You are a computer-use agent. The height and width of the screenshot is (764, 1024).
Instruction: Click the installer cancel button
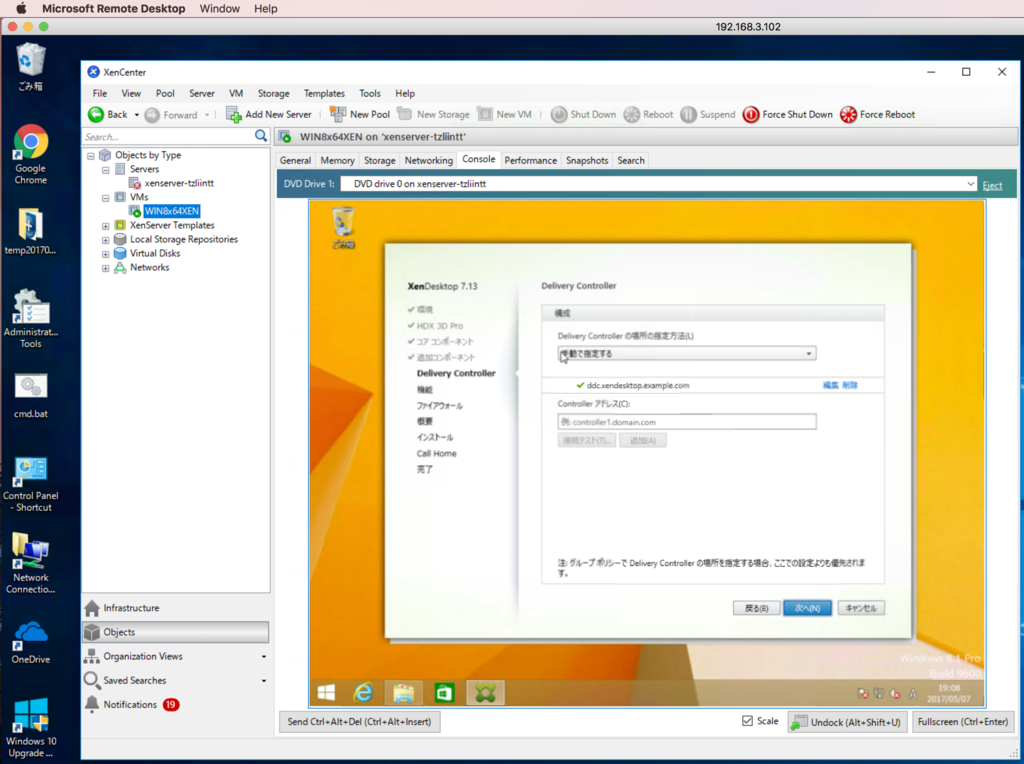pyautogui.click(x=861, y=608)
